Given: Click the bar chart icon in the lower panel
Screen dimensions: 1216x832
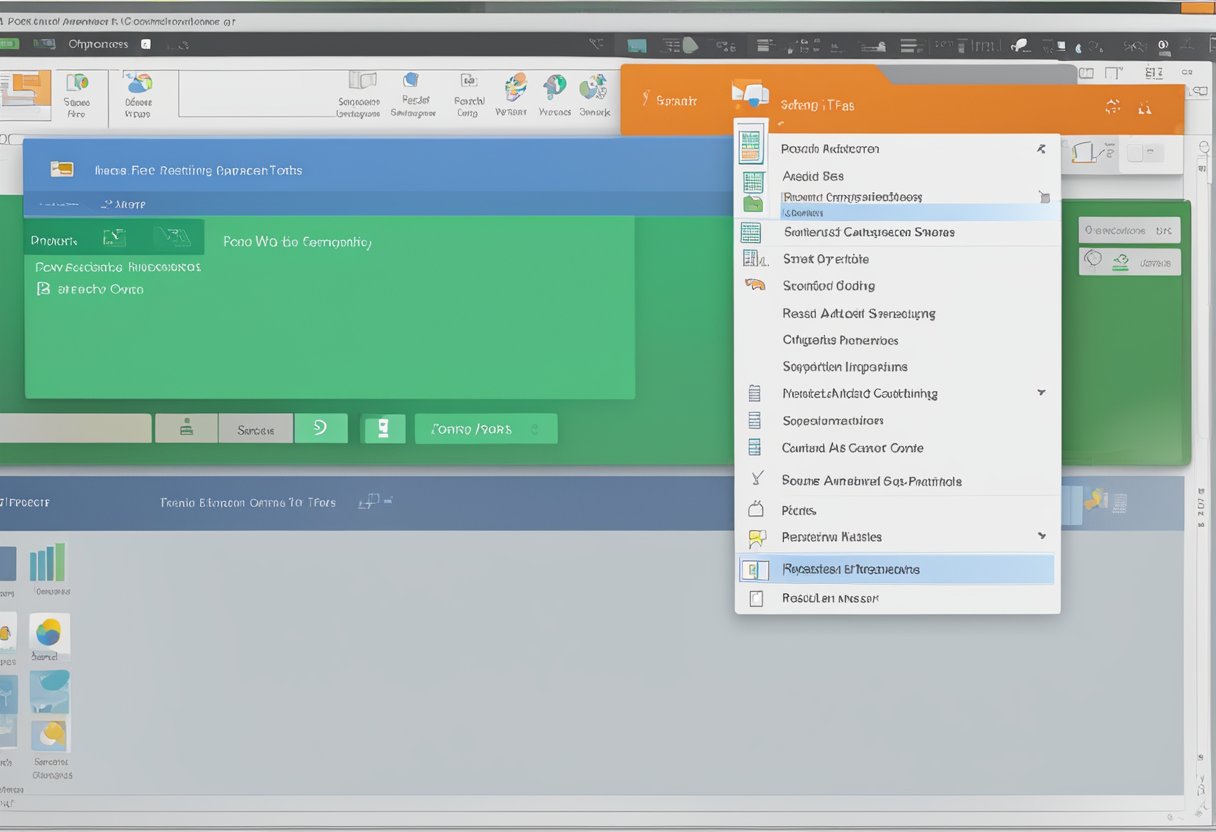Looking at the screenshot, I should (46, 563).
